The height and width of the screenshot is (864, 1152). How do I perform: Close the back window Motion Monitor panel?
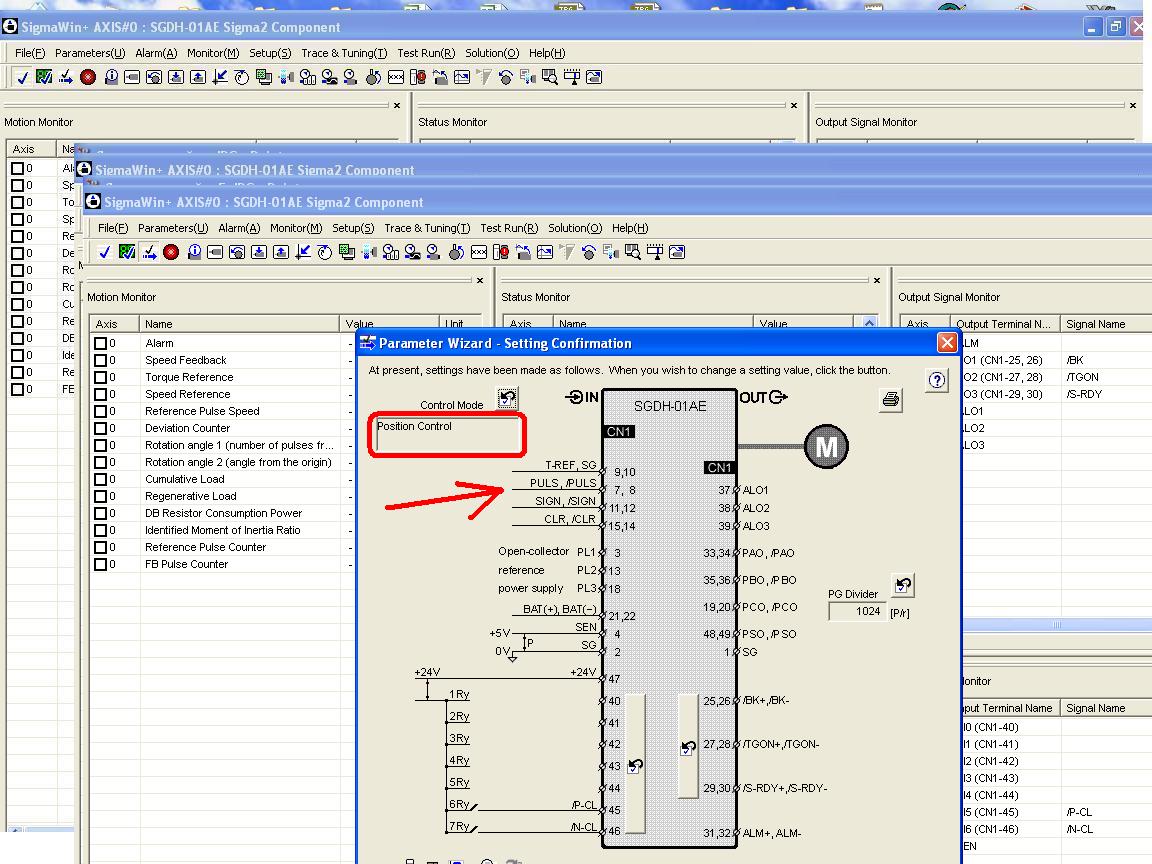point(397,105)
